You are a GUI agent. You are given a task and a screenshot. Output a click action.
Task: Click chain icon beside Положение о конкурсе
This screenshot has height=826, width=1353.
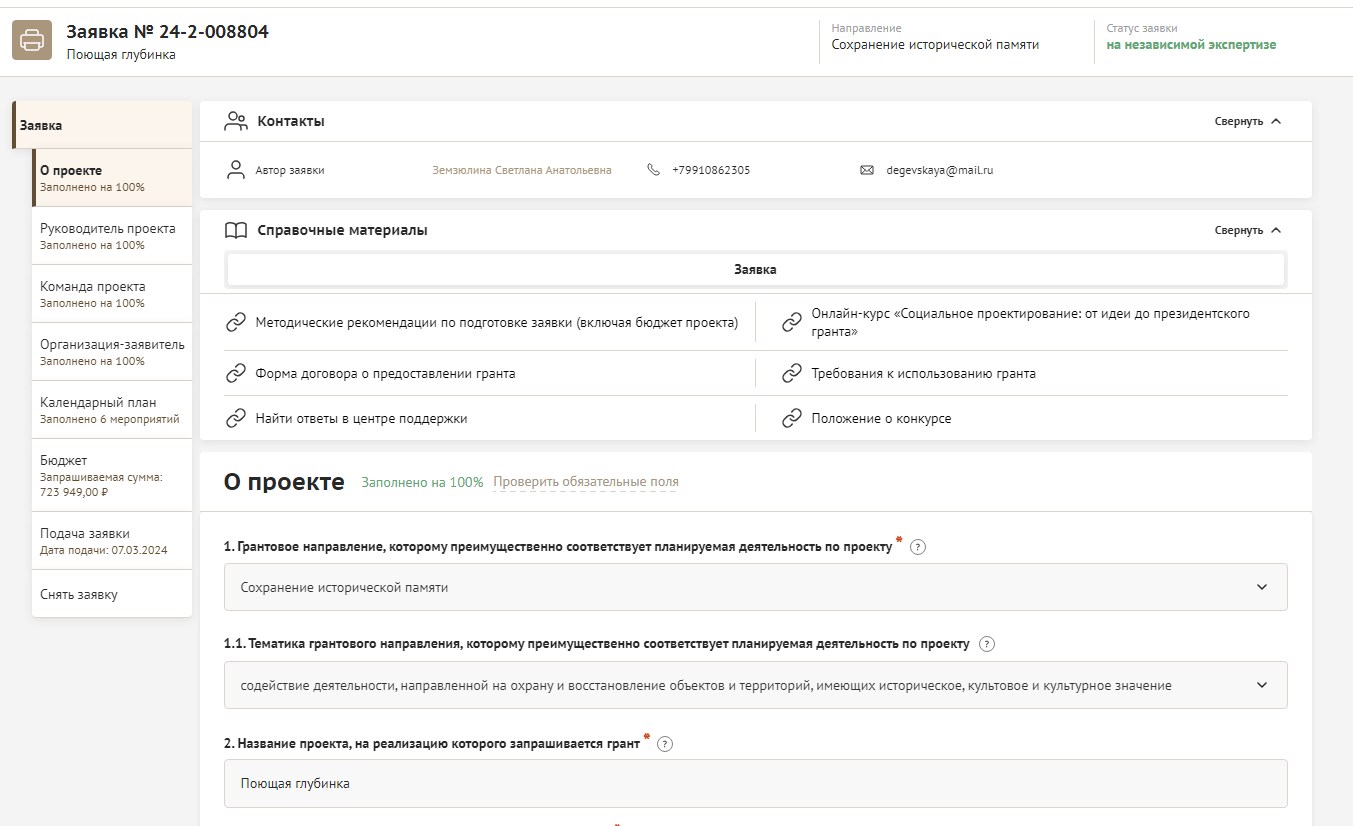pos(792,418)
